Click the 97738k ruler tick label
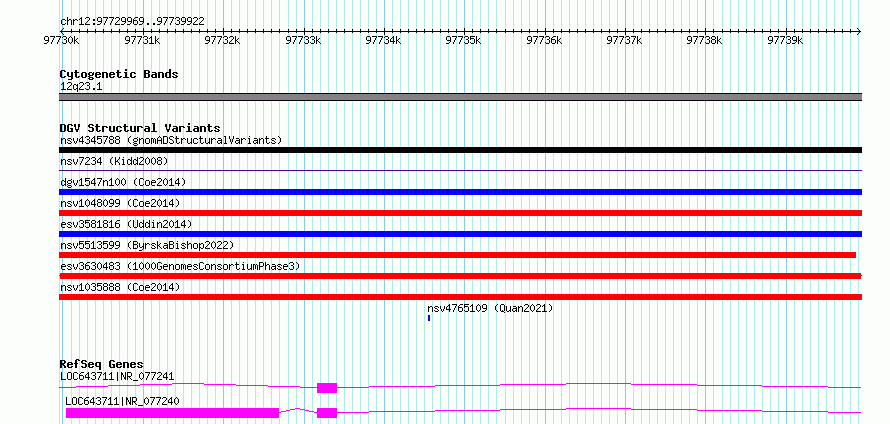 pos(704,41)
